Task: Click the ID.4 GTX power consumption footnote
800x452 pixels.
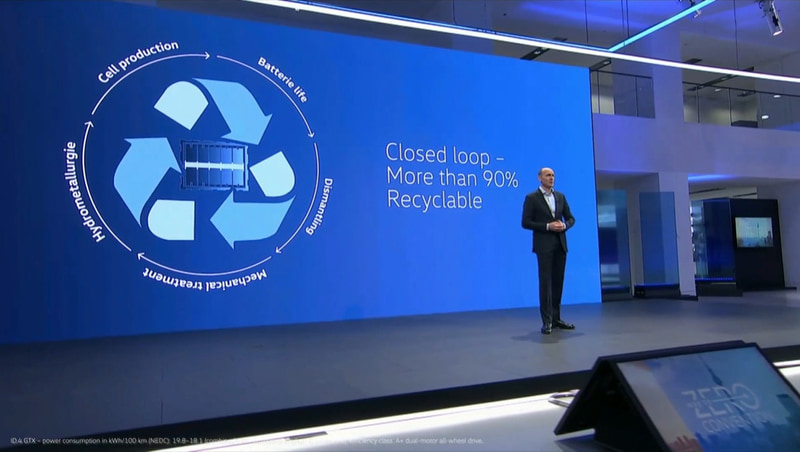Action: (x=246, y=441)
